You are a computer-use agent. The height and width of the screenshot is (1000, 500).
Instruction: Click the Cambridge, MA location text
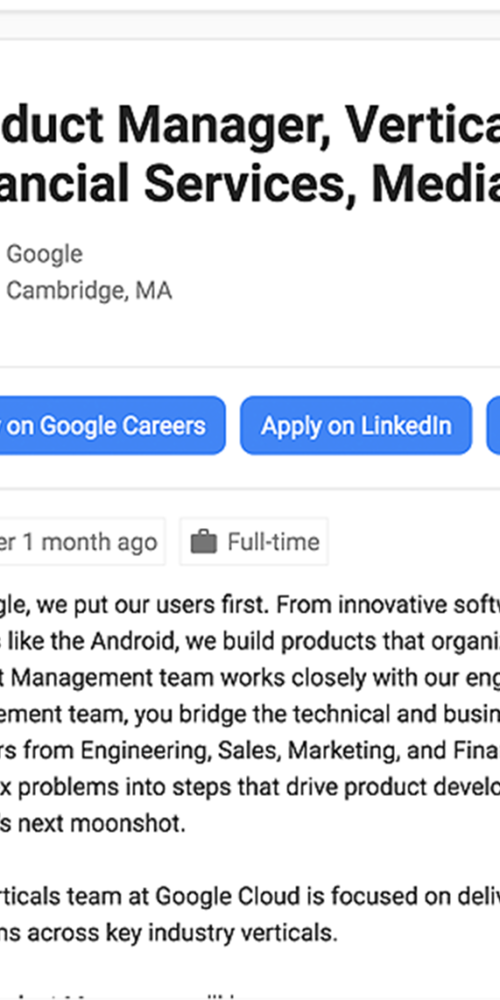(89, 291)
